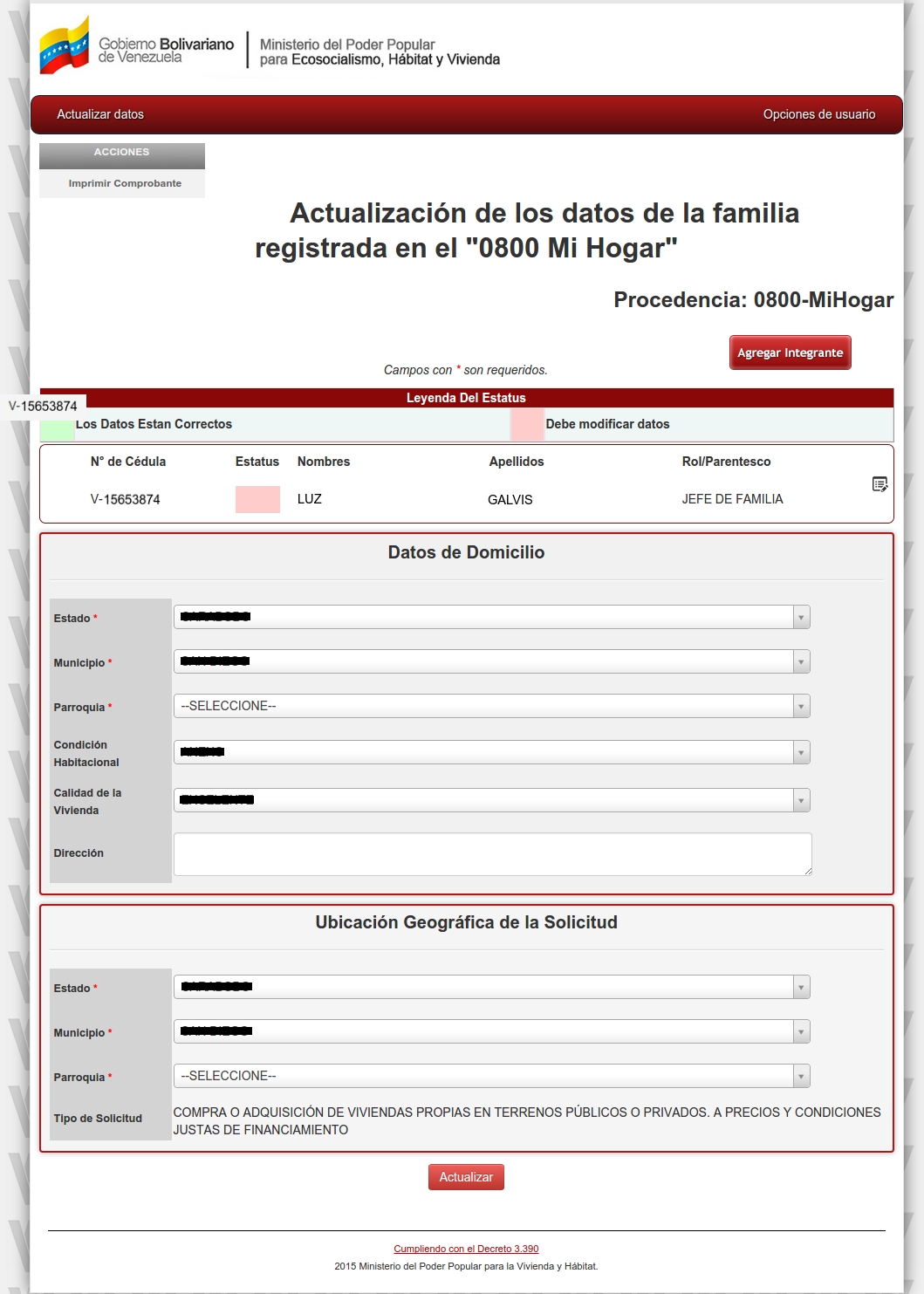Open Municipio dropdown in Datos de Domicilio
Viewport: 924px width, 1294px height.
[492, 661]
